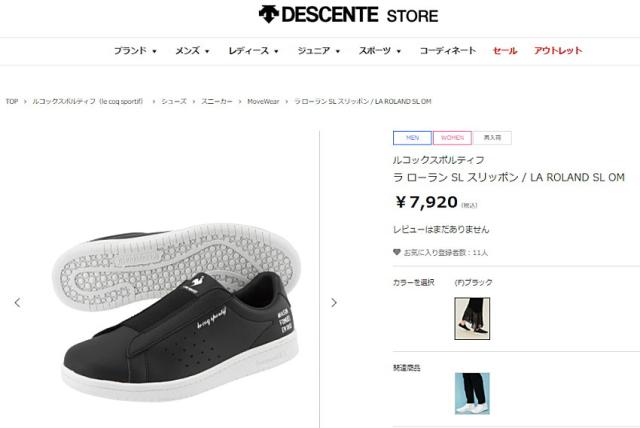Go to TOP breadcrumb link
640x428 pixels.
pyautogui.click(x=12, y=101)
